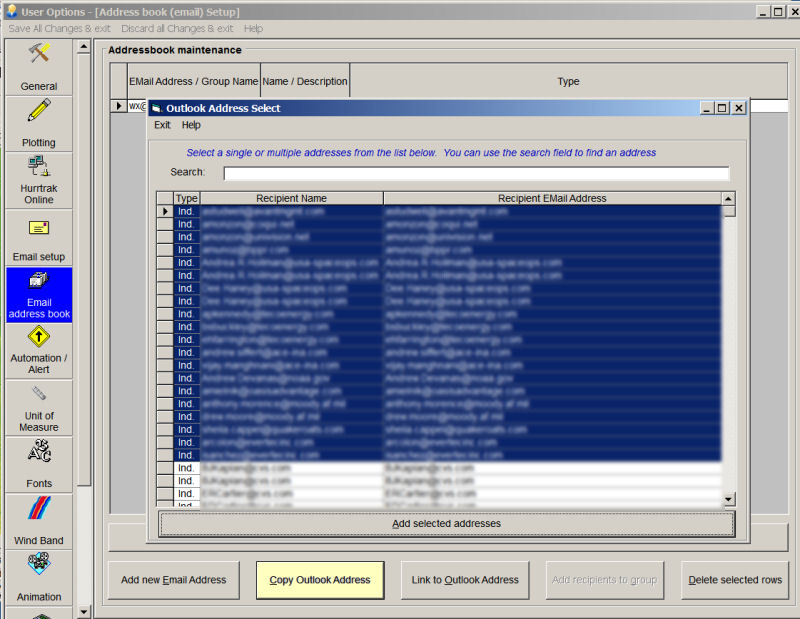Open the Animation settings section

pyautogui.click(x=39, y=578)
